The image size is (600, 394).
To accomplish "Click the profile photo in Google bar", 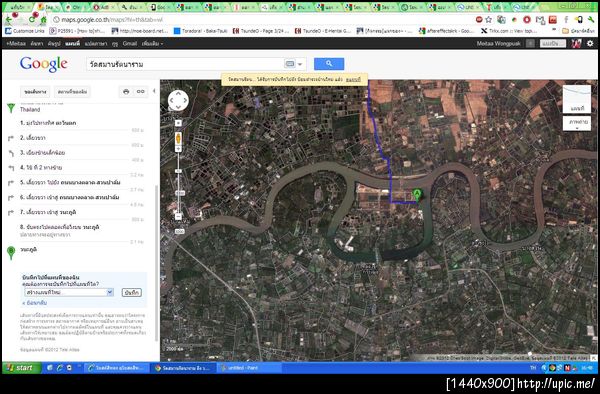I will coord(576,44).
